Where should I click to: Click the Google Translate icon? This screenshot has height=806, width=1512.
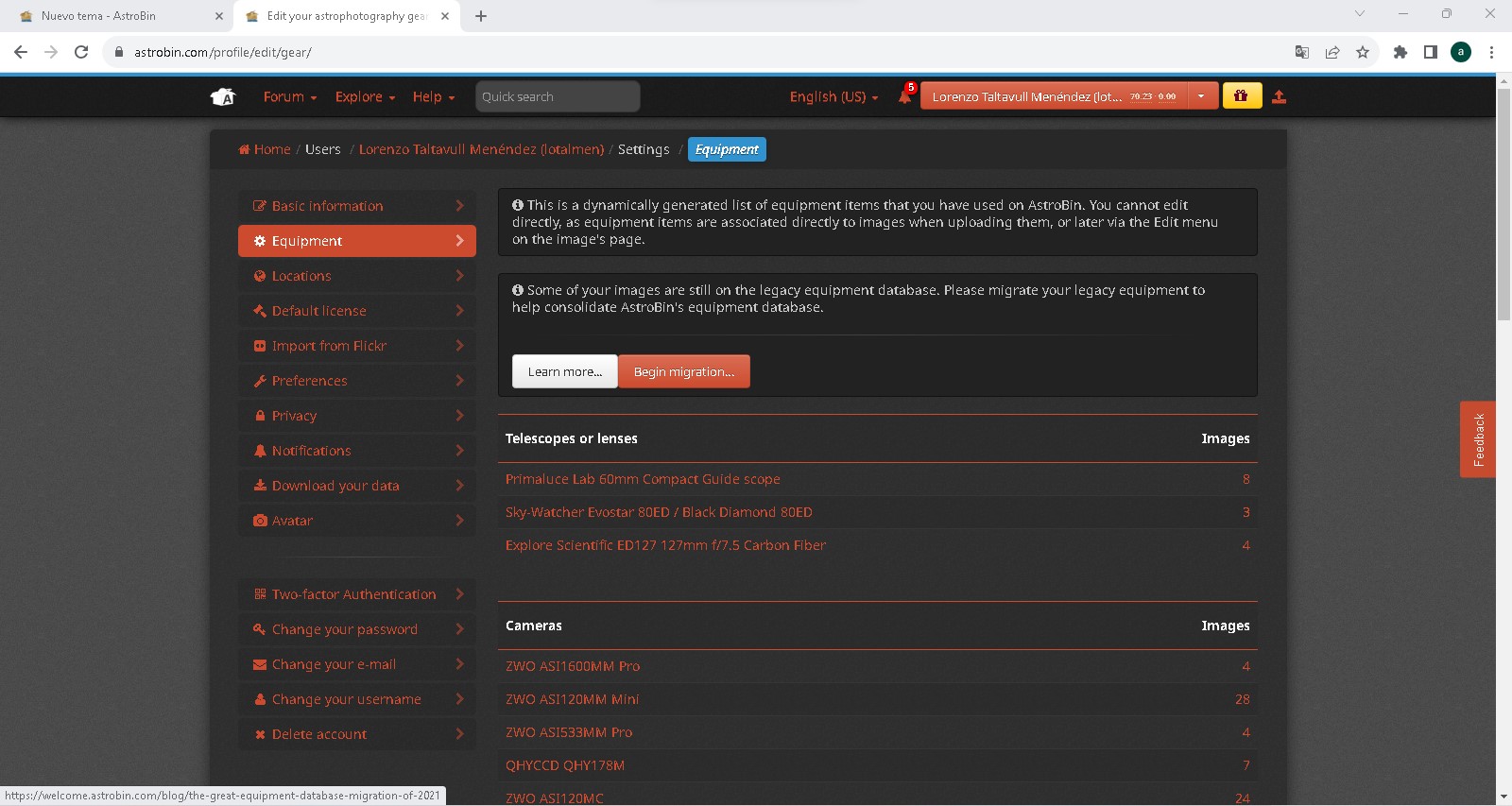[1302, 52]
